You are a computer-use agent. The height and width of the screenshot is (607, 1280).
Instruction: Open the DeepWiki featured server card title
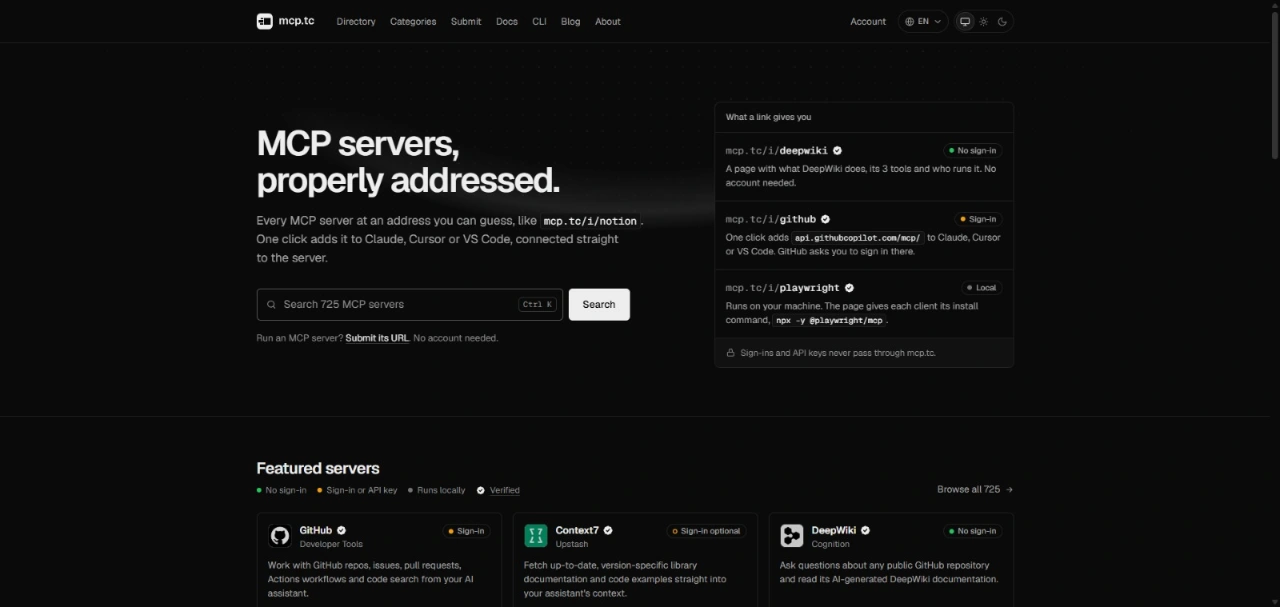(x=834, y=530)
